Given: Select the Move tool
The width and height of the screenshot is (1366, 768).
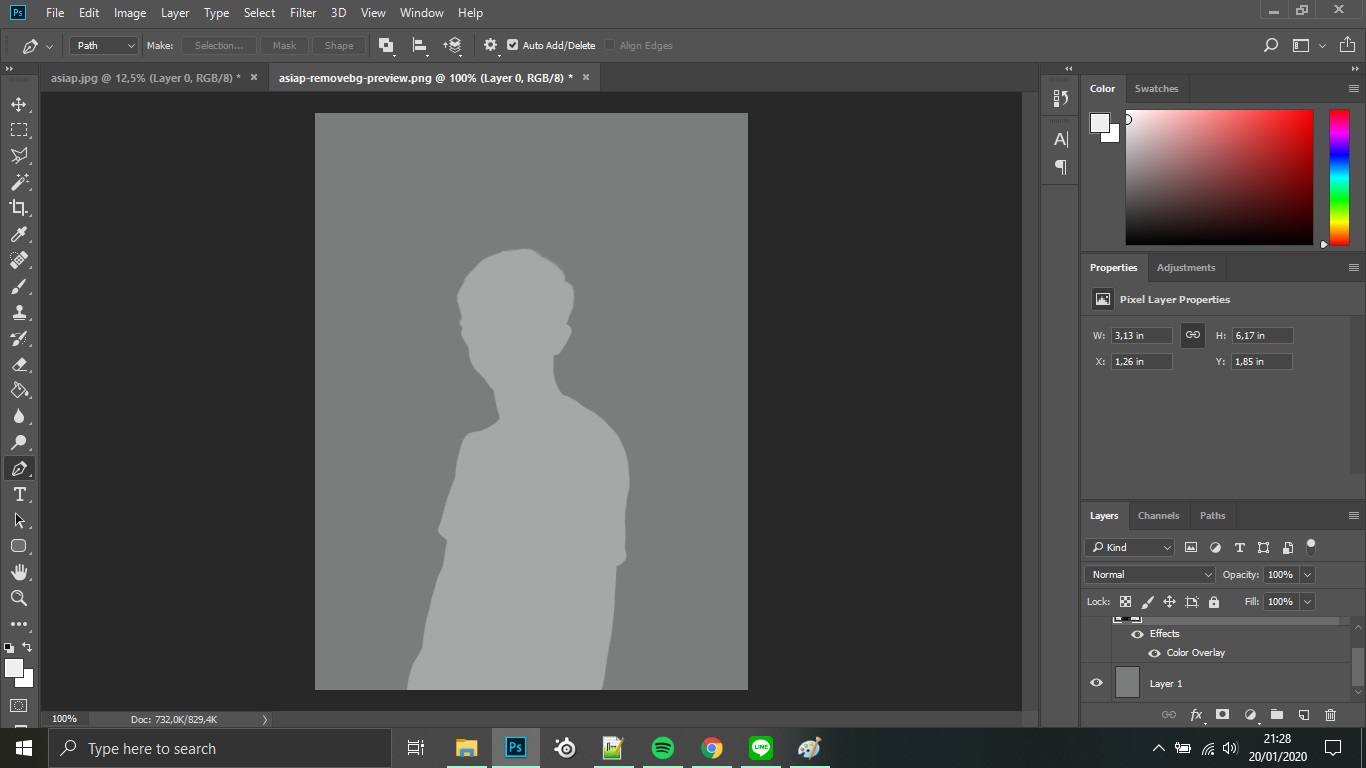Looking at the screenshot, I should (19, 104).
